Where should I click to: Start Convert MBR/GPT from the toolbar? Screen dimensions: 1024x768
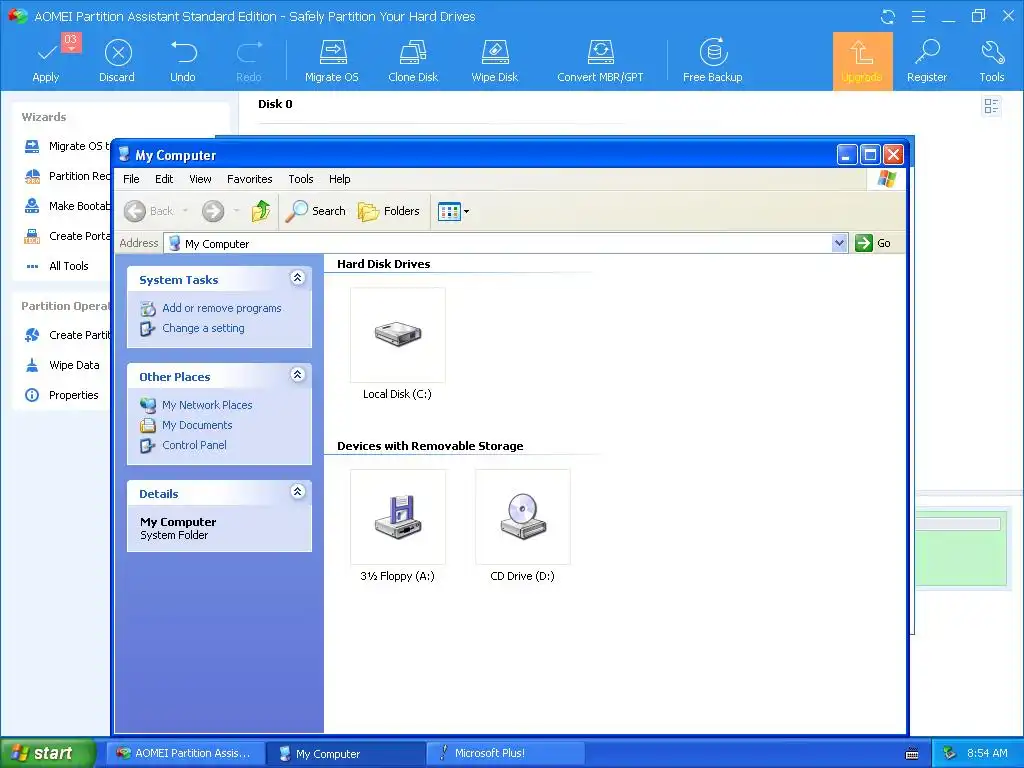[600, 61]
